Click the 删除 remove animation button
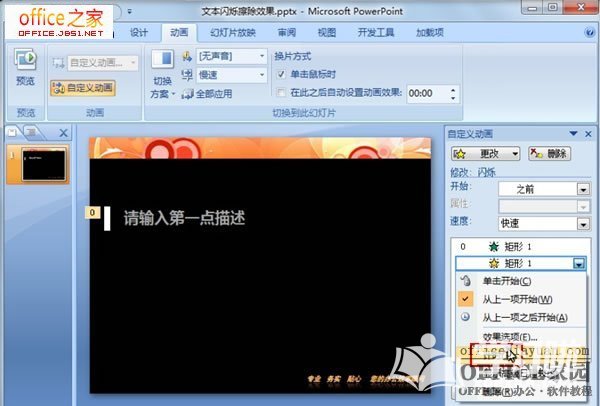 click(549, 153)
